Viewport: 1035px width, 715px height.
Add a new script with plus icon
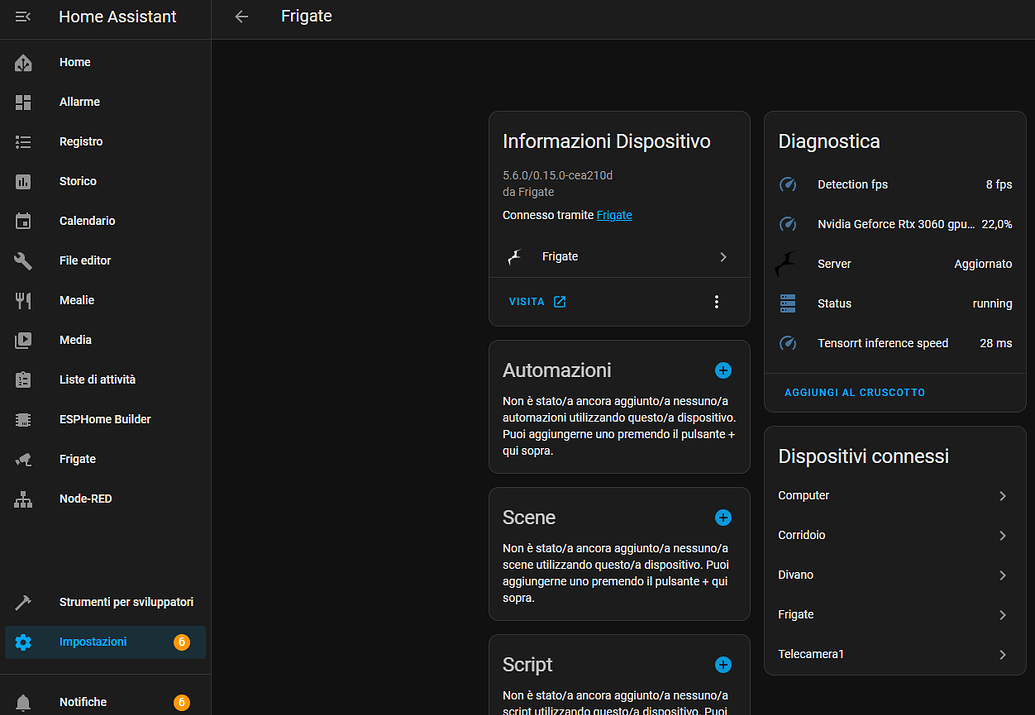(x=723, y=664)
